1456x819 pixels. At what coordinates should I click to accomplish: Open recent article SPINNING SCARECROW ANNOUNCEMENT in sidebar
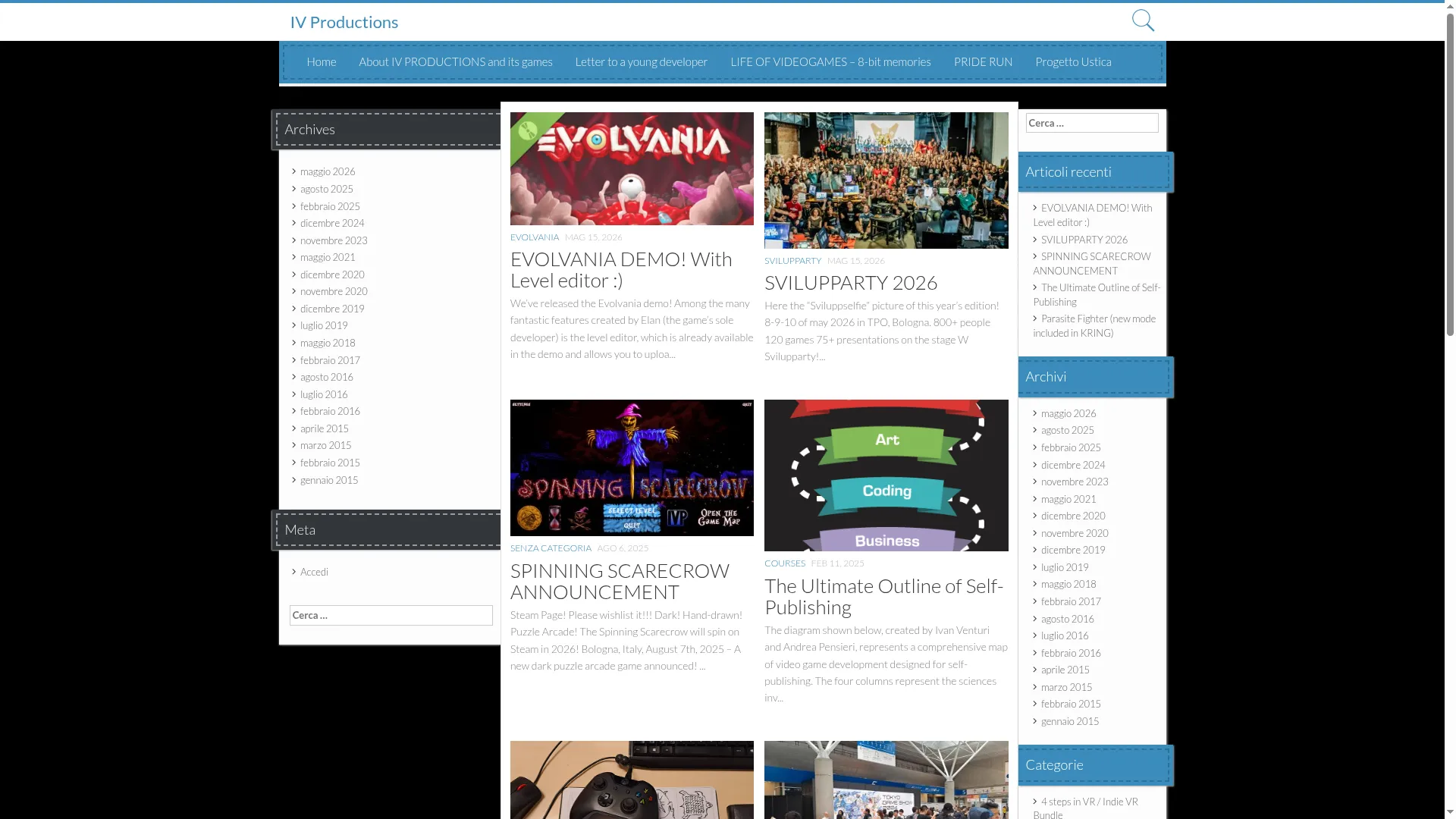(1092, 263)
